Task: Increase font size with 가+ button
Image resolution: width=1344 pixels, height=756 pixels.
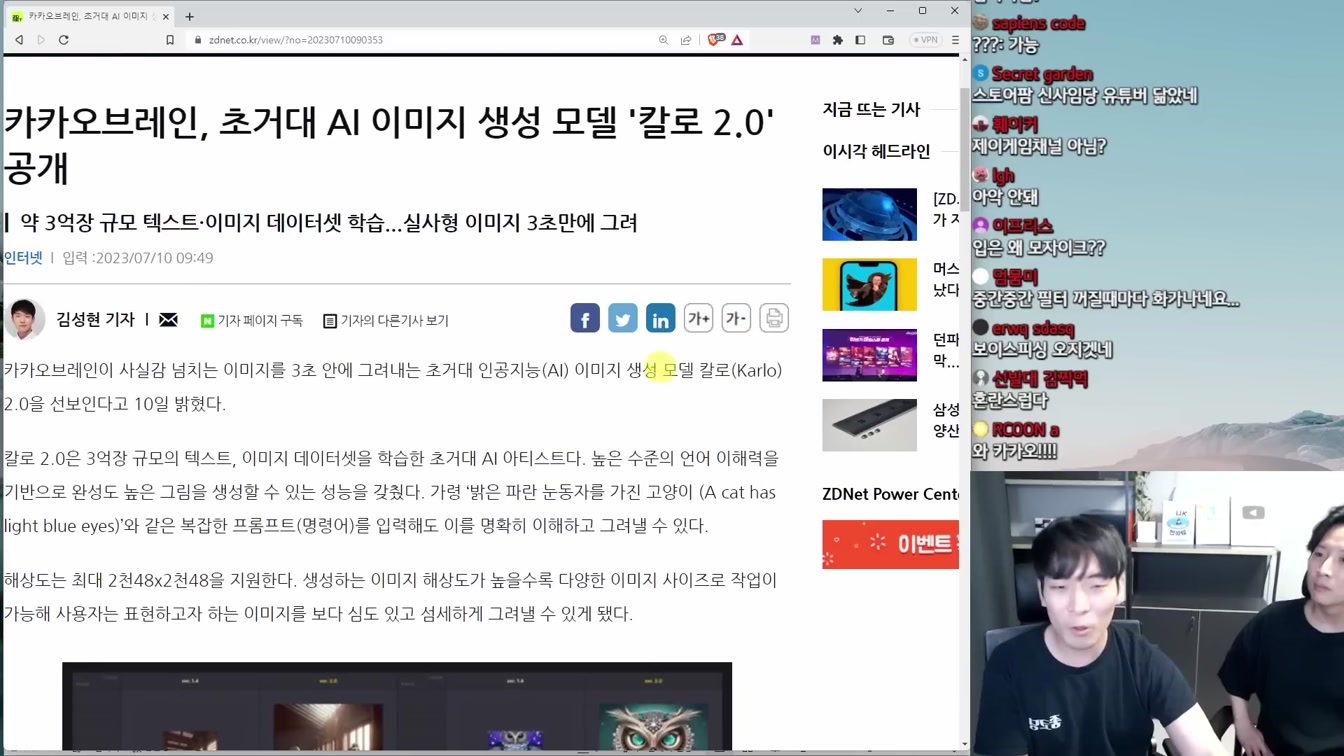Action: click(698, 318)
